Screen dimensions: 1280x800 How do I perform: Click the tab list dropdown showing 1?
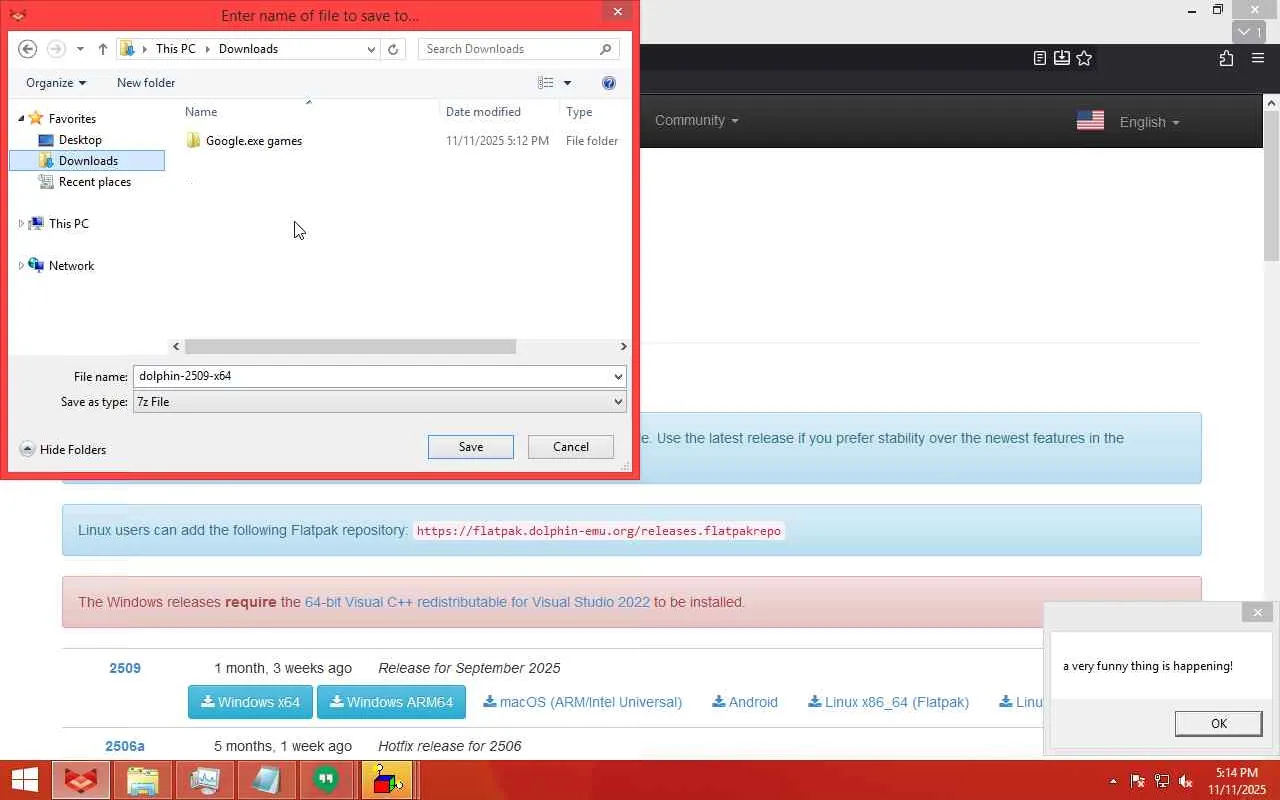1251,32
